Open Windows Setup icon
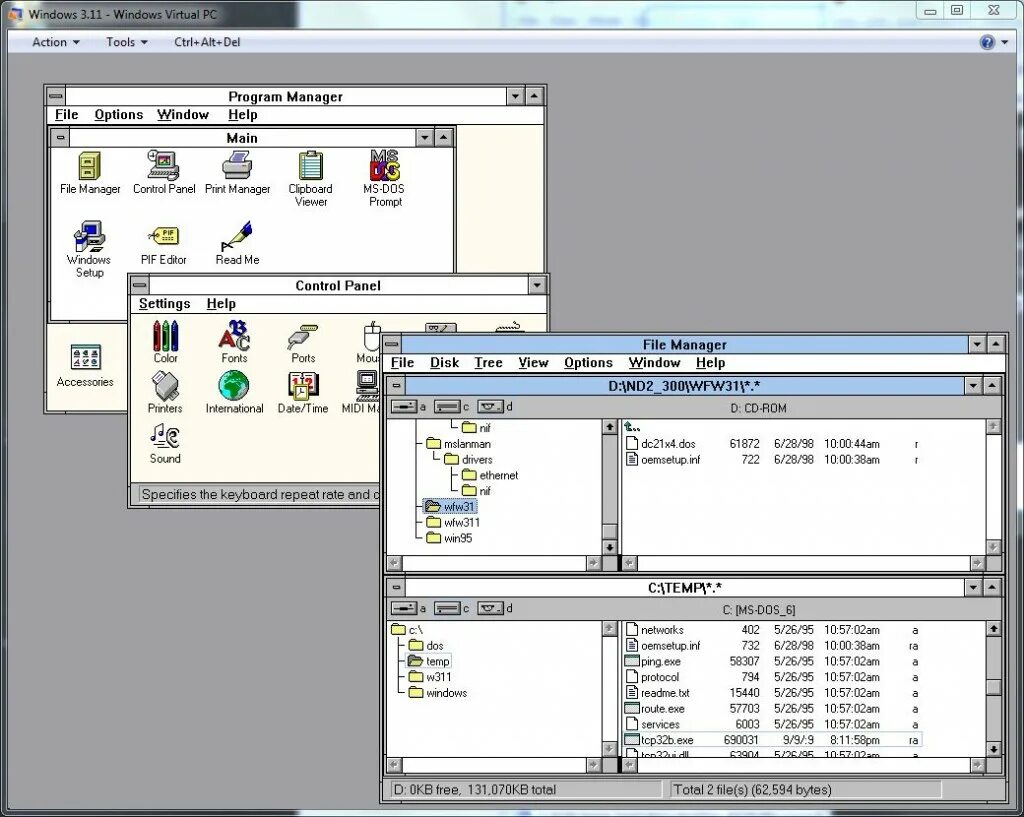 89,249
